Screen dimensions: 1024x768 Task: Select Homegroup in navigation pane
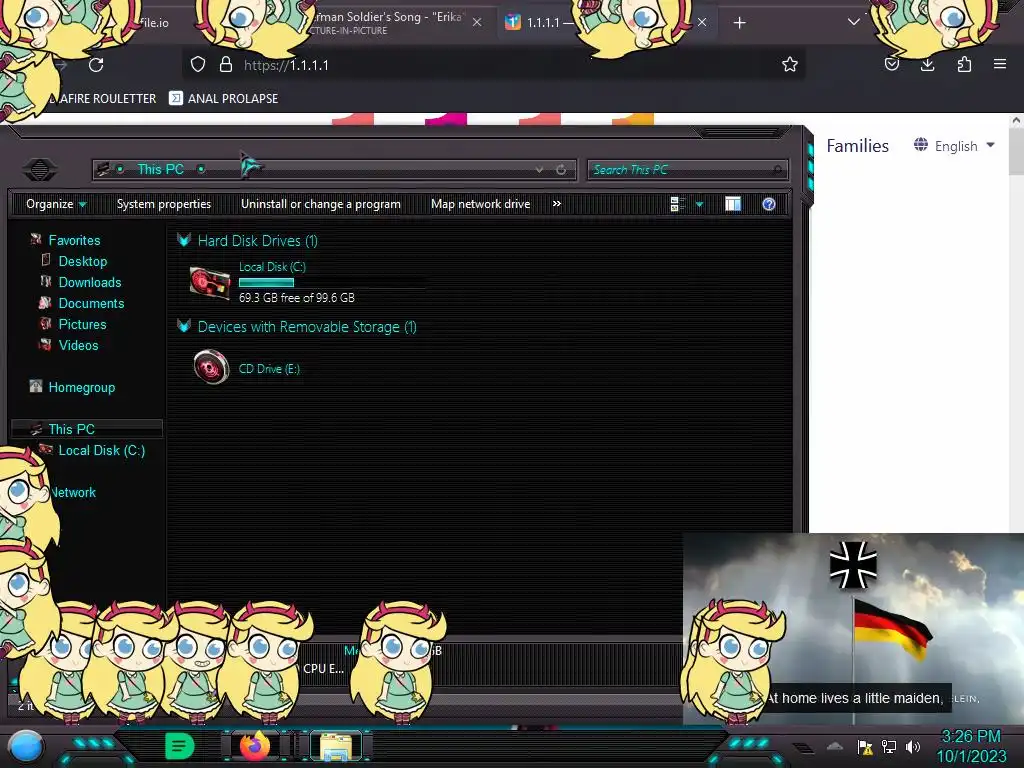(81, 387)
